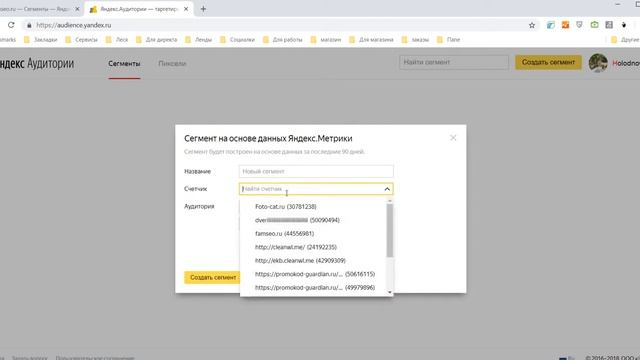Image resolution: width=640 pixels, height=360 pixels.
Task: Open the Леся bookmarks folder
Action: point(117,40)
